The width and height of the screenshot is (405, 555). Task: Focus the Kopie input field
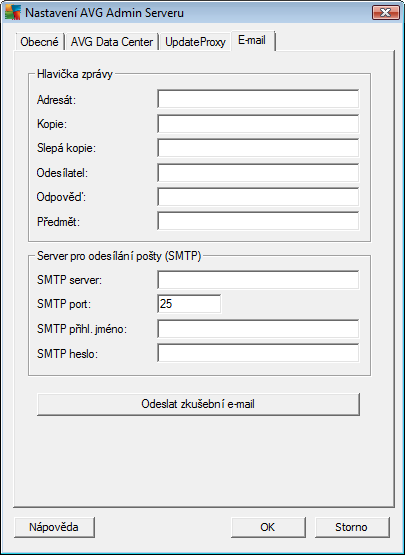click(258, 124)
